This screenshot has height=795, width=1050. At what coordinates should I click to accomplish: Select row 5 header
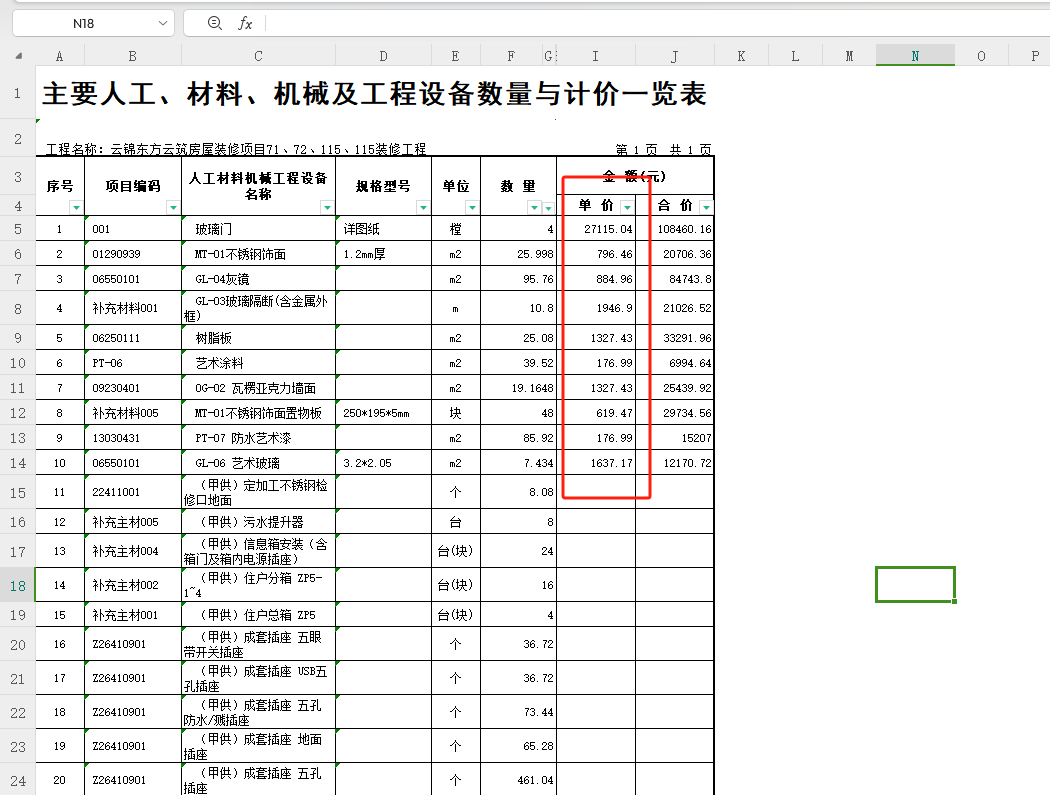click(17, 229)
